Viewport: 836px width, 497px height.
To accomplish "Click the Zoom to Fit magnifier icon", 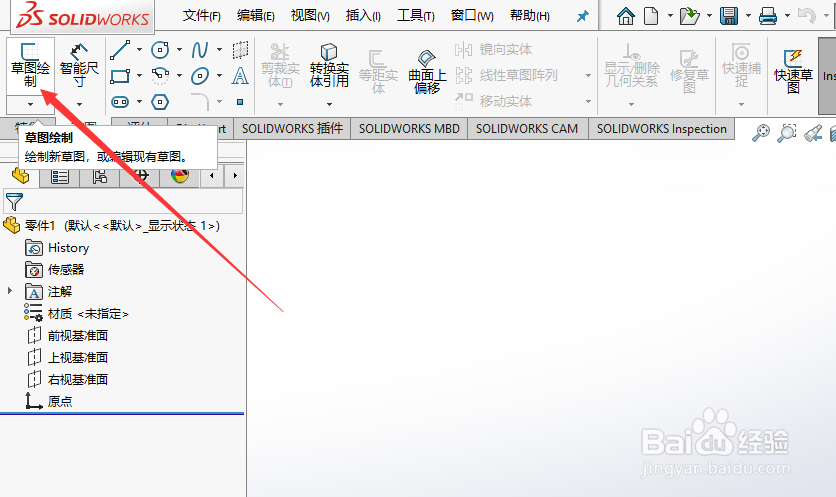I will pos(761,132).
